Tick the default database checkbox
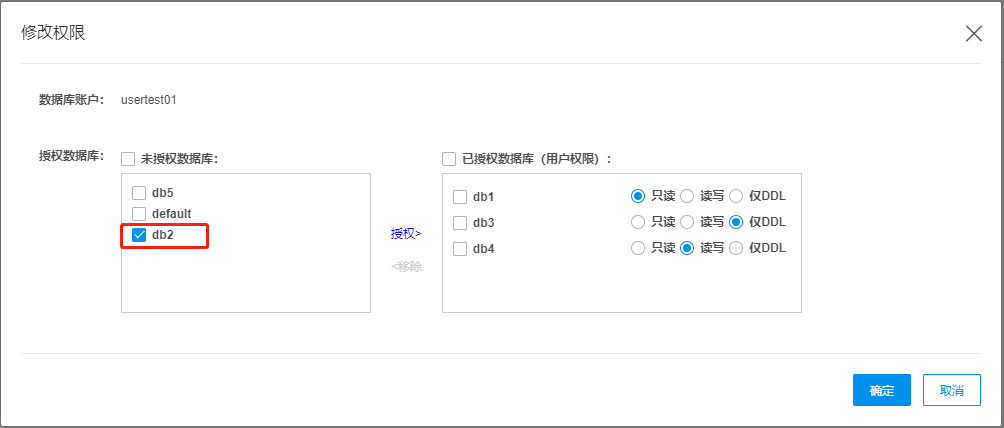Image resolution: width=1004 pixels, height=428 pixels. (x=139, y=214)
